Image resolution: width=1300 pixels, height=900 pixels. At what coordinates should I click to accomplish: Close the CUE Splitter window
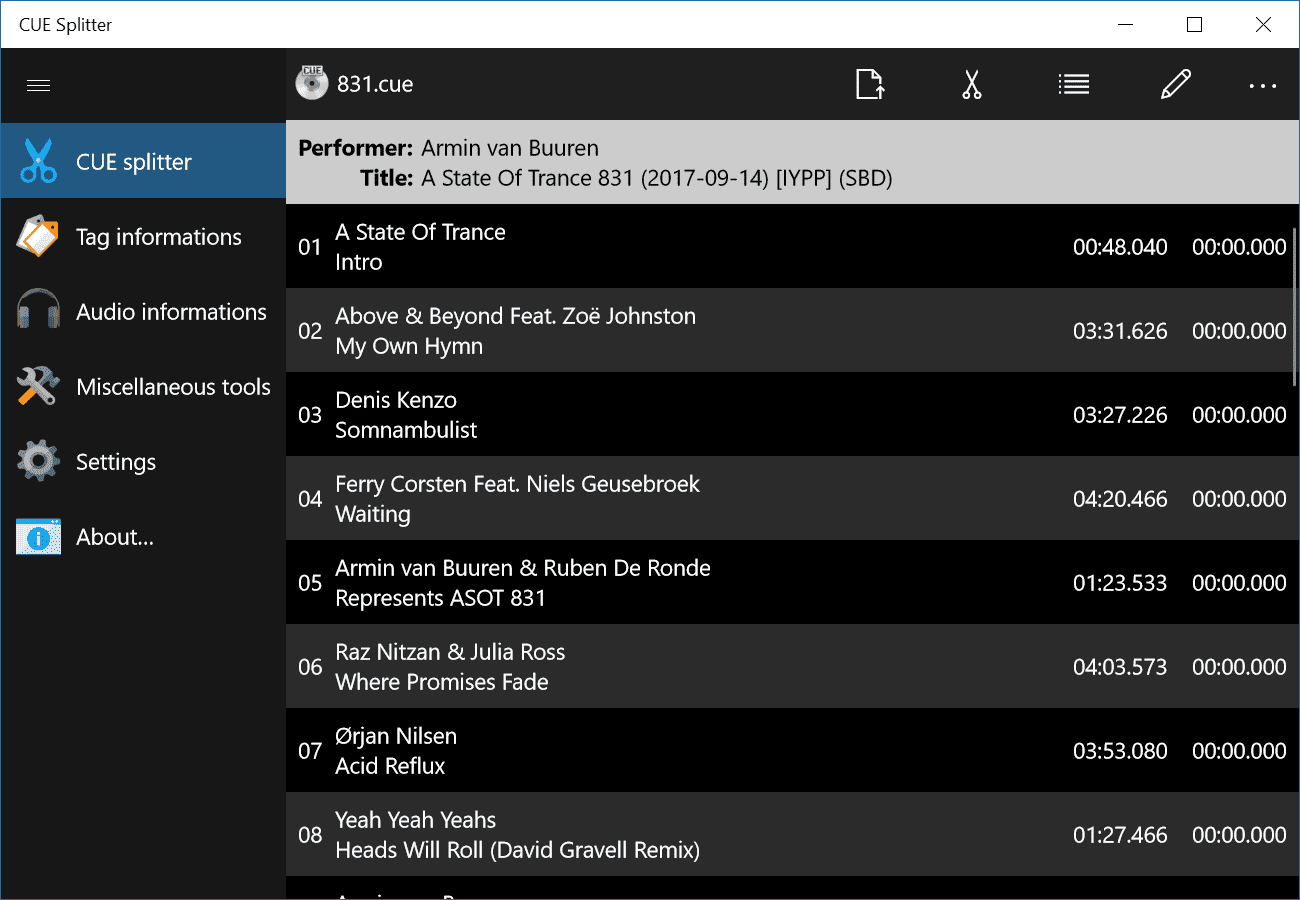1263,25
